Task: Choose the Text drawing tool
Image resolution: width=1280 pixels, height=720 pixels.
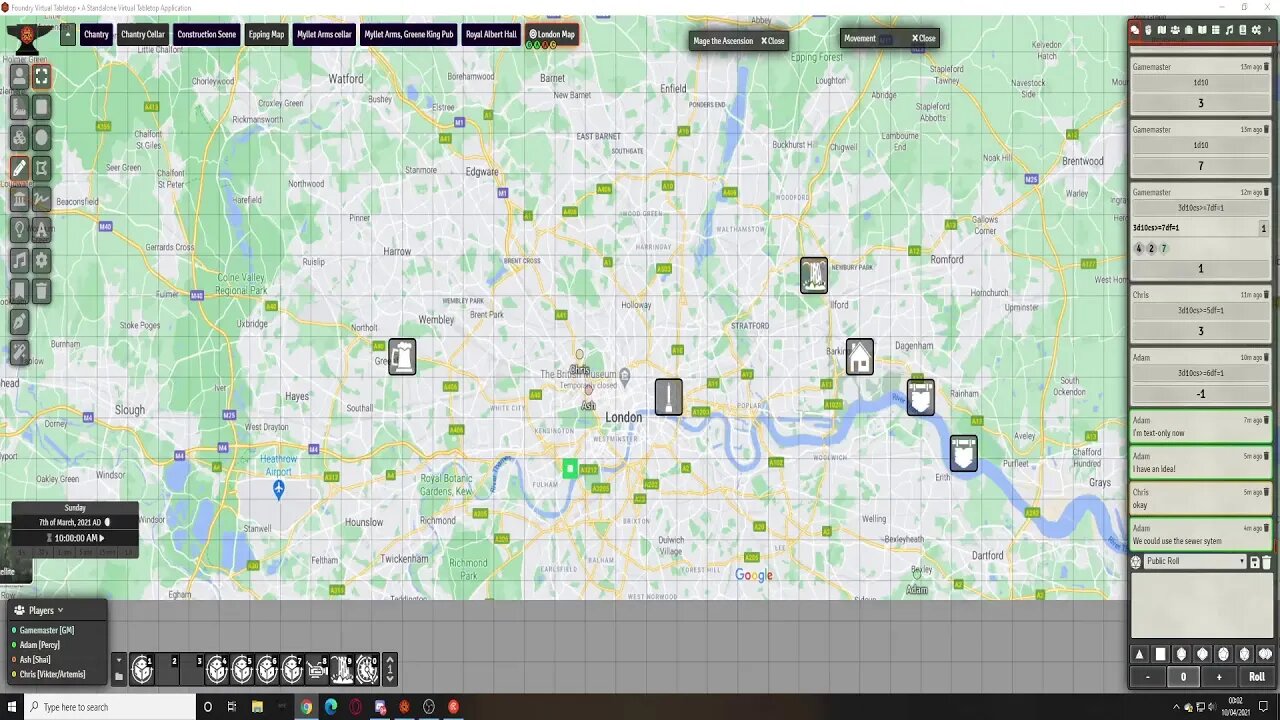Action: click(x=42, y=230)
